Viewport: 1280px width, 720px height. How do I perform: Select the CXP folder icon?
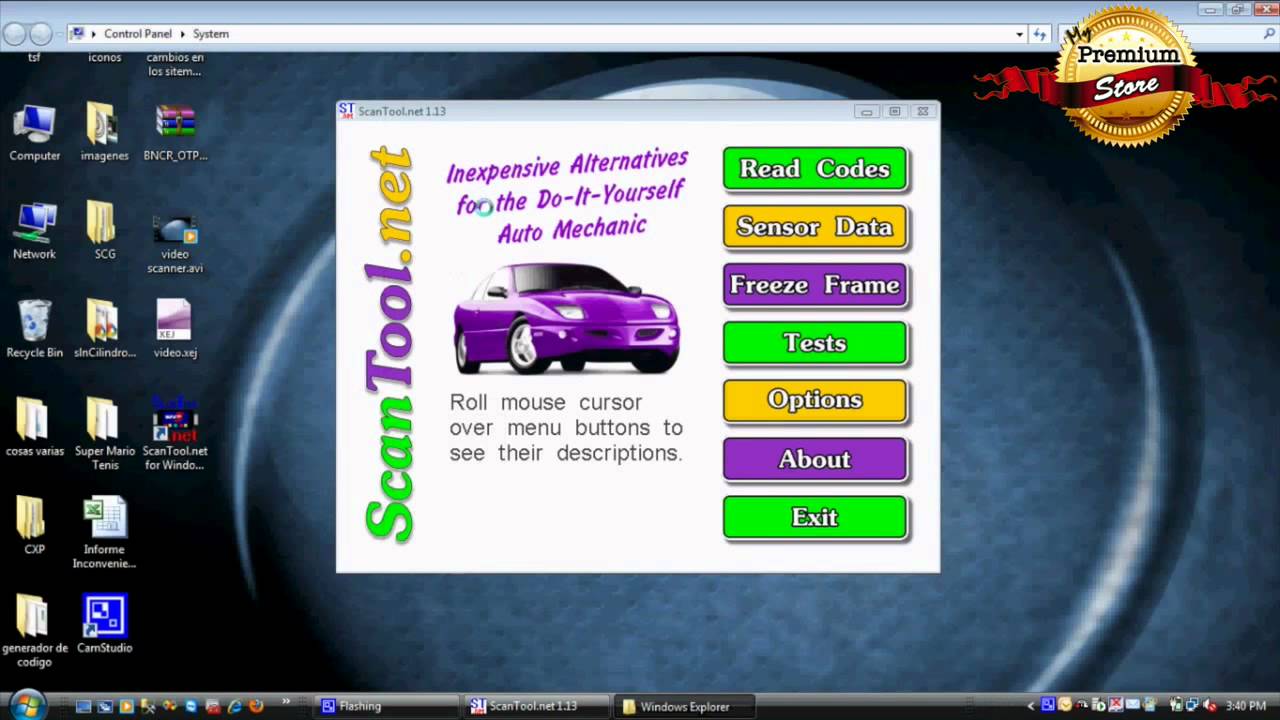pyautogui.click(x=35, y=526)
